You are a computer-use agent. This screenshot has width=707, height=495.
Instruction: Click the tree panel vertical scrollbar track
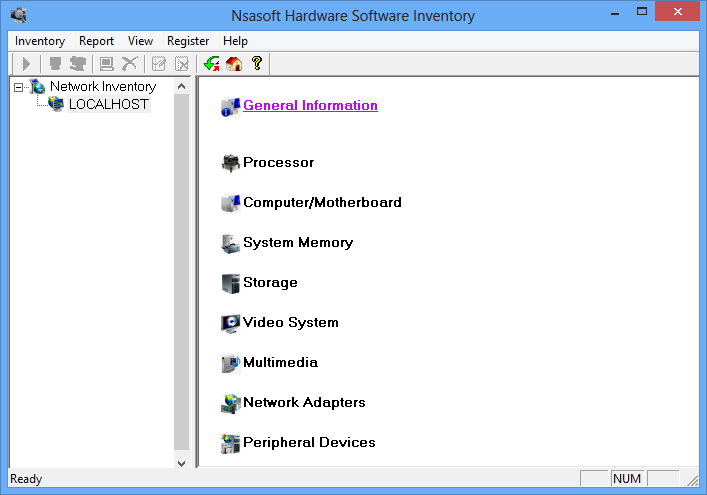click(x=181, y=272)
